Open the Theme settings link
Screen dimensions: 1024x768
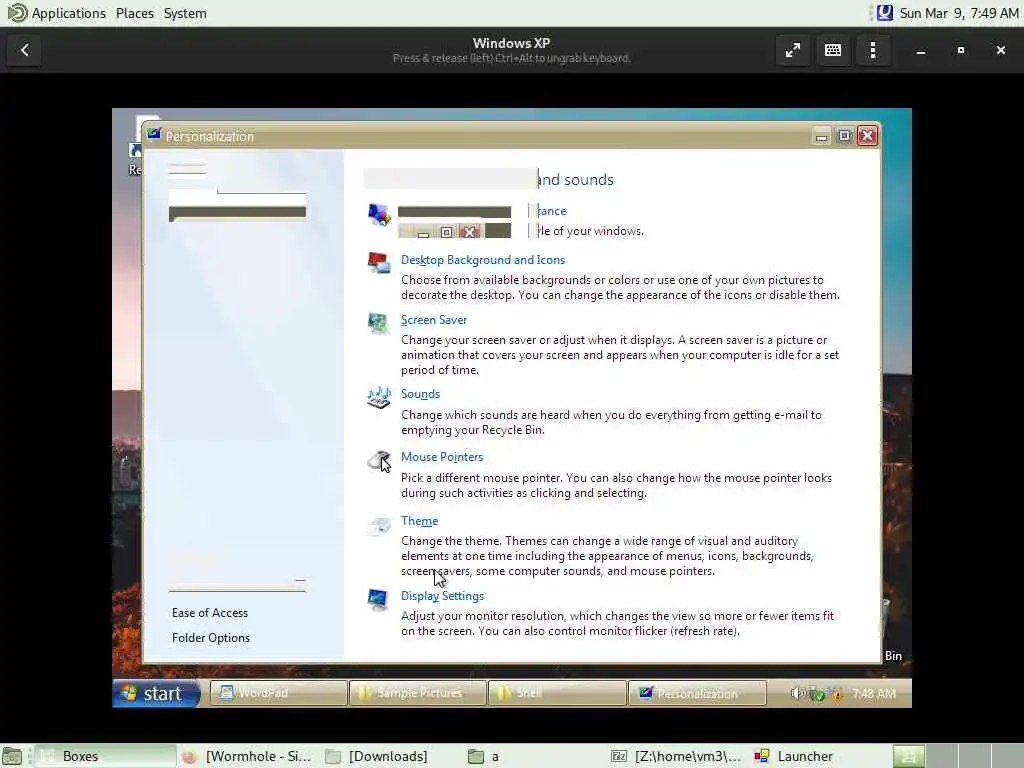(419, 521)
